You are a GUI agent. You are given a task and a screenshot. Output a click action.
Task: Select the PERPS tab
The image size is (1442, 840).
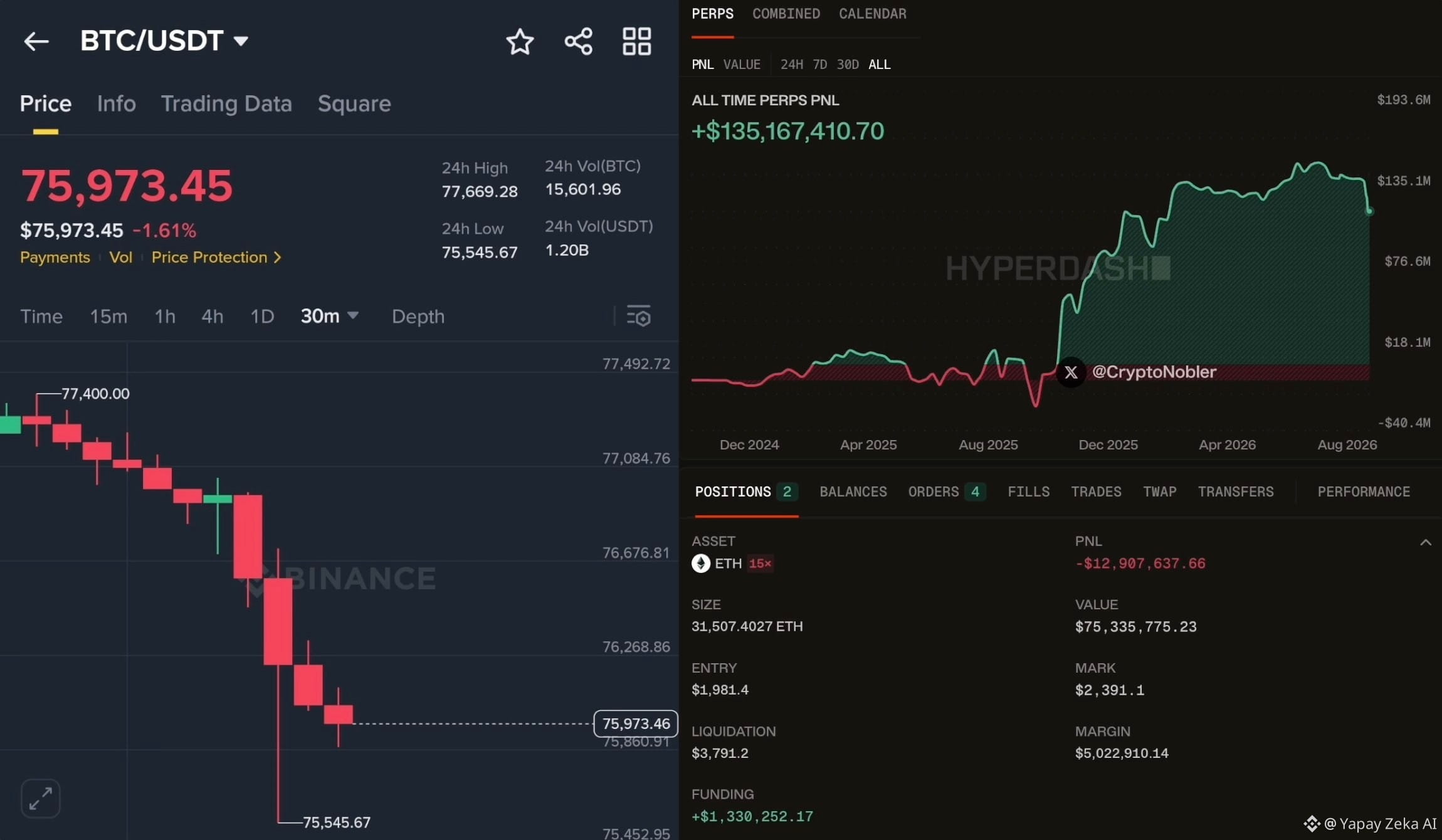[x=712, y=14]
